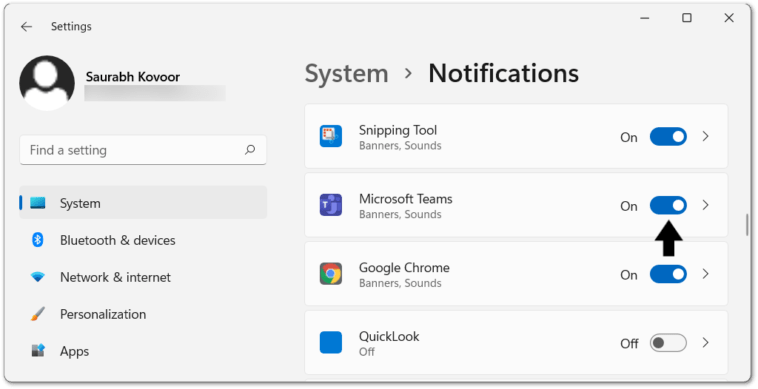Minimize the Settings window

coord(644,18)
